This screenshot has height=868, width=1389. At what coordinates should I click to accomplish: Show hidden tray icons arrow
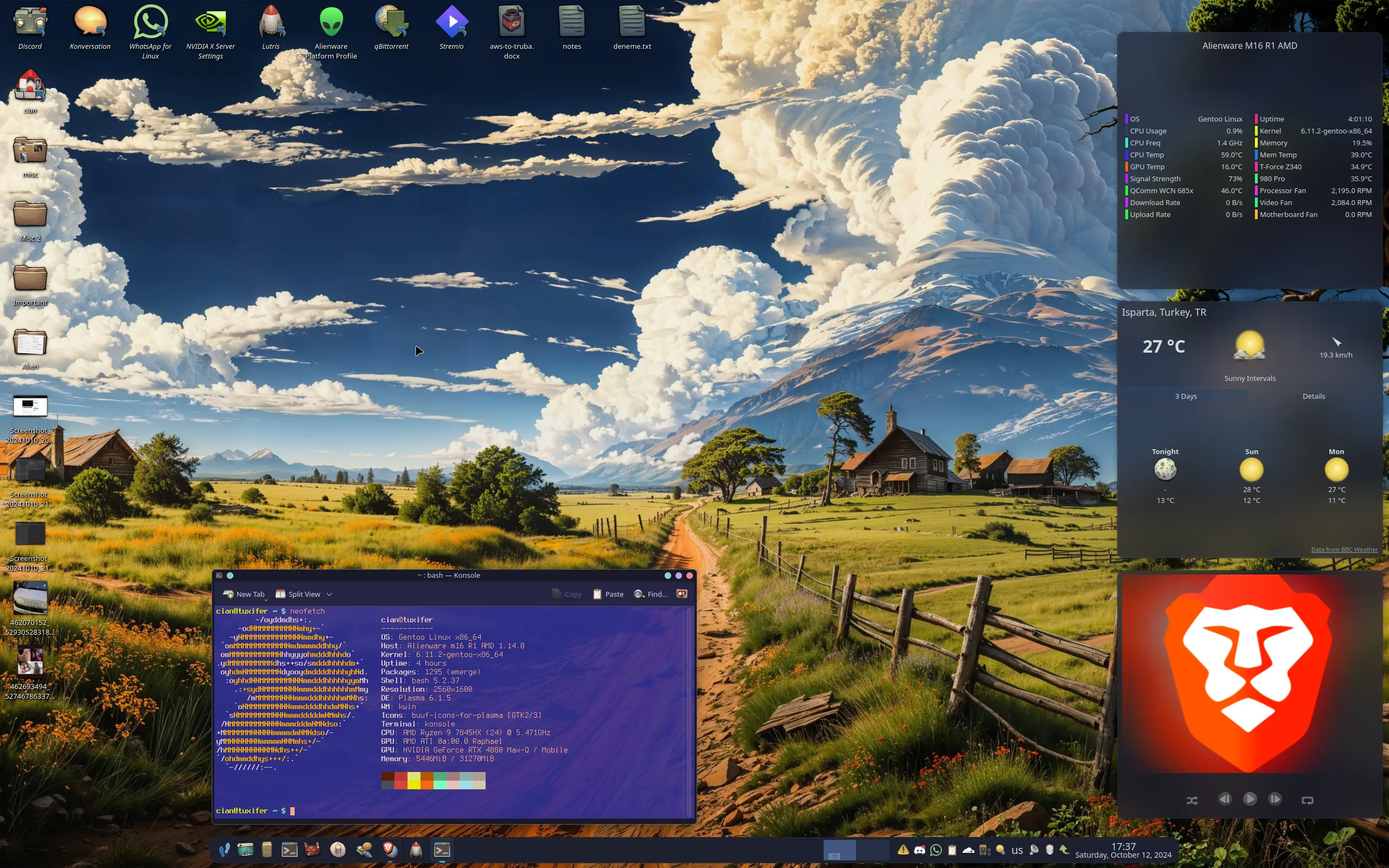tap(1065, 850)
